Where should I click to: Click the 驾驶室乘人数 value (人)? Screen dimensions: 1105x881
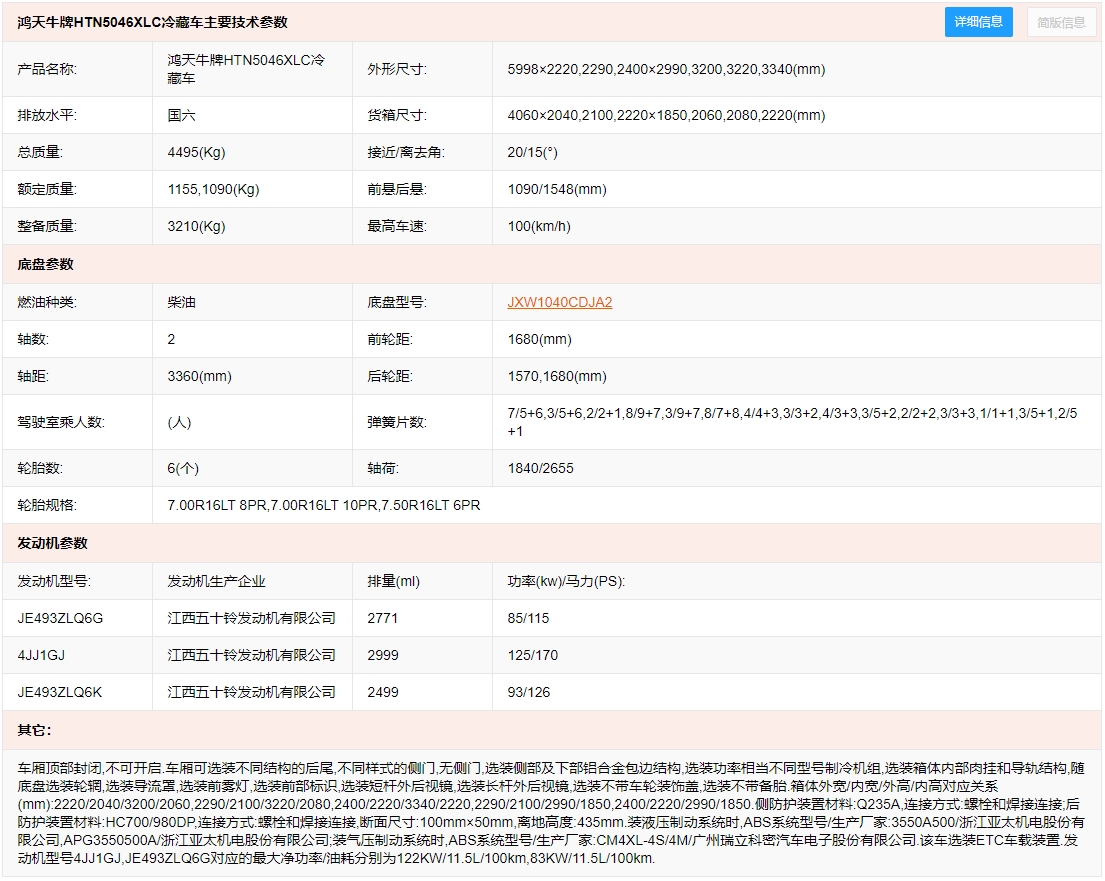coord(179,422)
